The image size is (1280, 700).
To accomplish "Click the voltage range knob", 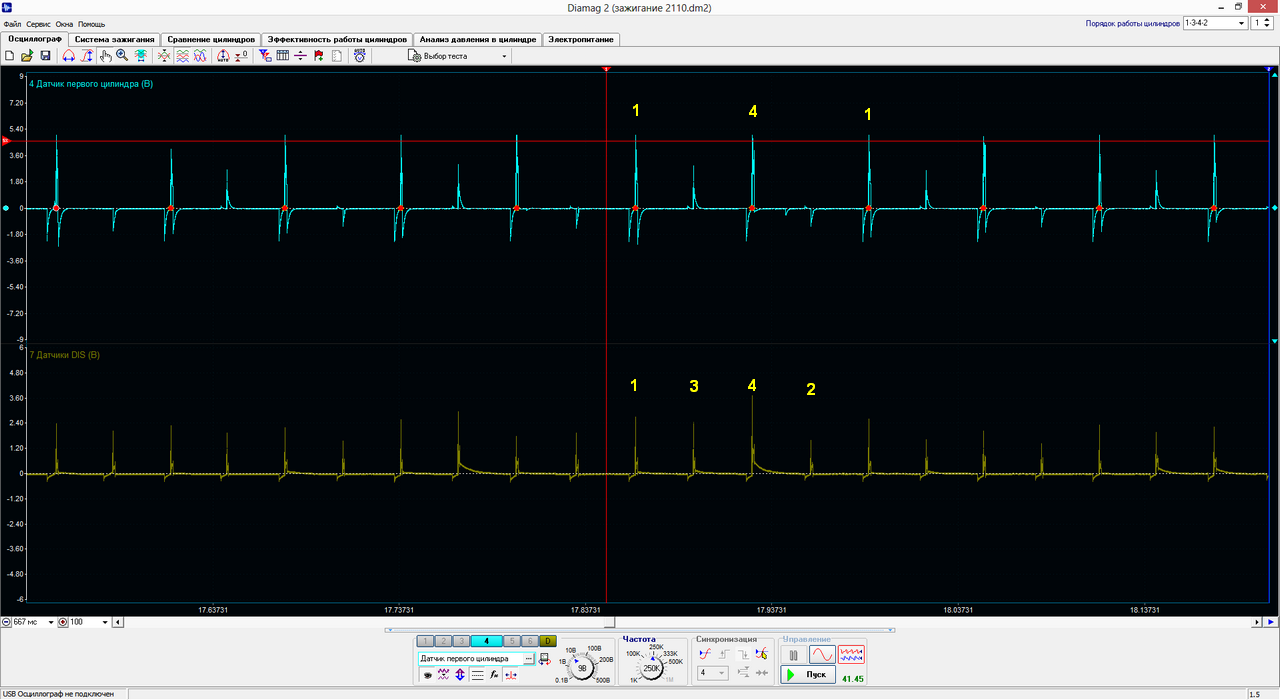I will 582,668.
